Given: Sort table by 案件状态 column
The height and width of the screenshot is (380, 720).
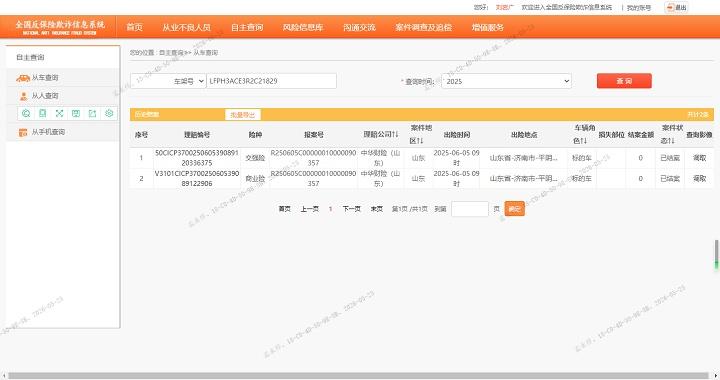Looking at the screenshot, I should point(672,134).
